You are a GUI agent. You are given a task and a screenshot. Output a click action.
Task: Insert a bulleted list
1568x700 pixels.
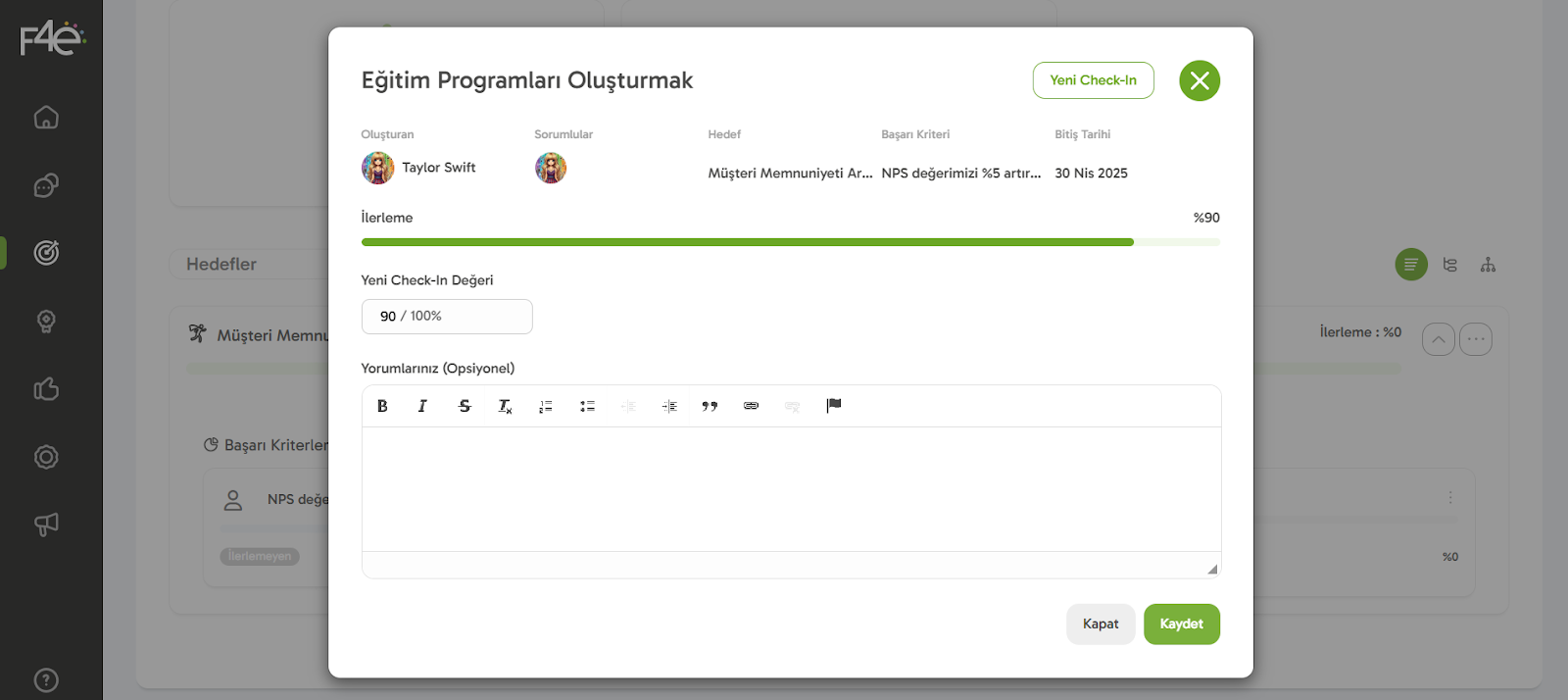tap(587, 406)
